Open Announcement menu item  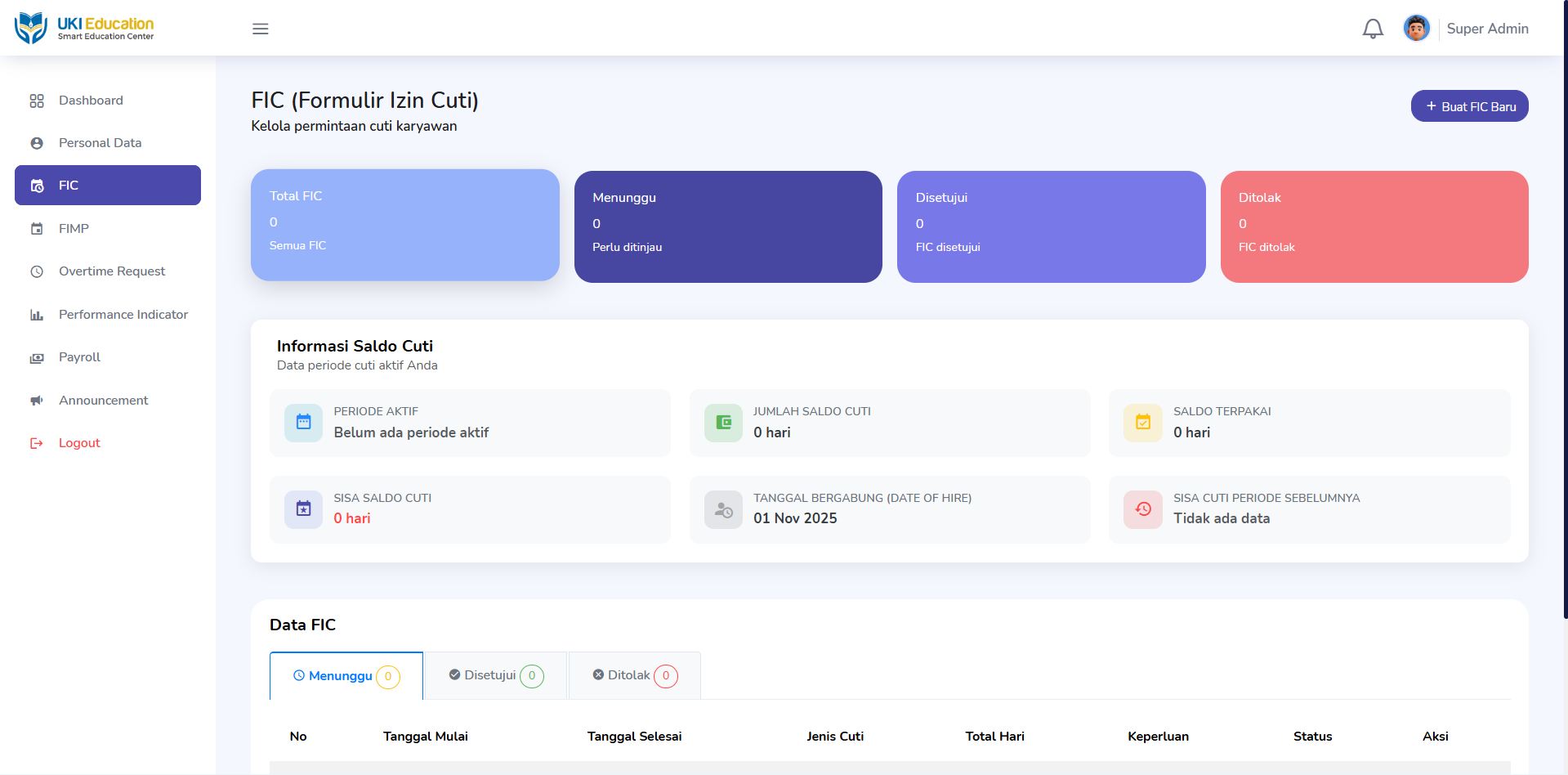108,401
